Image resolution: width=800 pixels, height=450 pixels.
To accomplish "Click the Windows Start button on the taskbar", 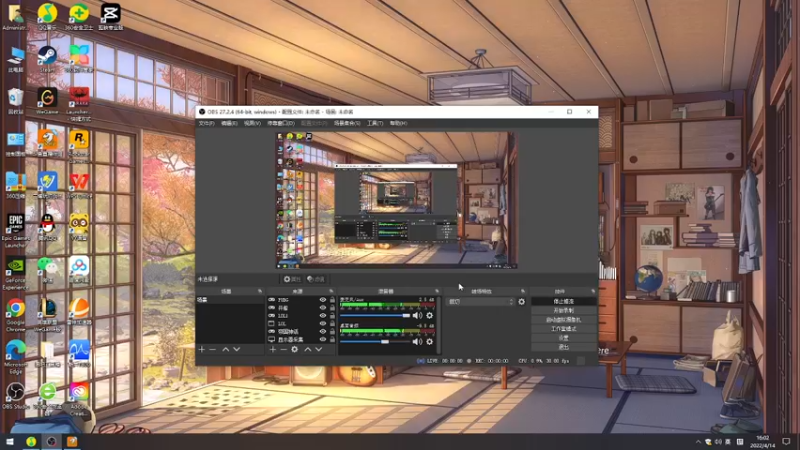I will click(10, 441).
